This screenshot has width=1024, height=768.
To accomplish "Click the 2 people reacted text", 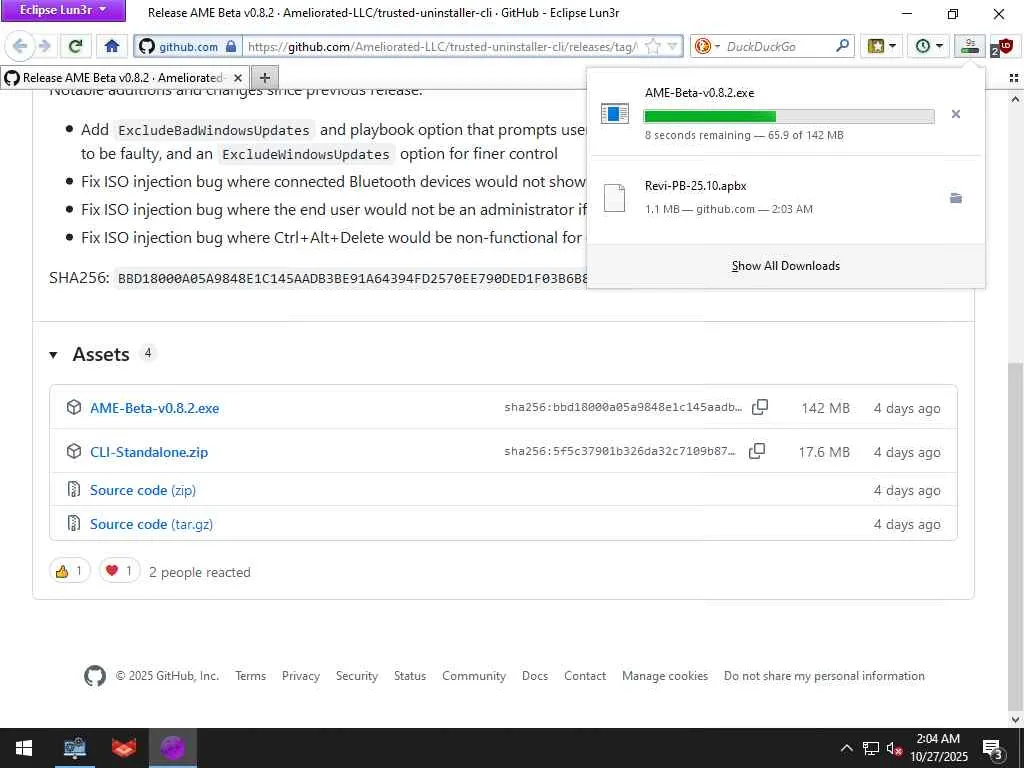I will point(200,572).
